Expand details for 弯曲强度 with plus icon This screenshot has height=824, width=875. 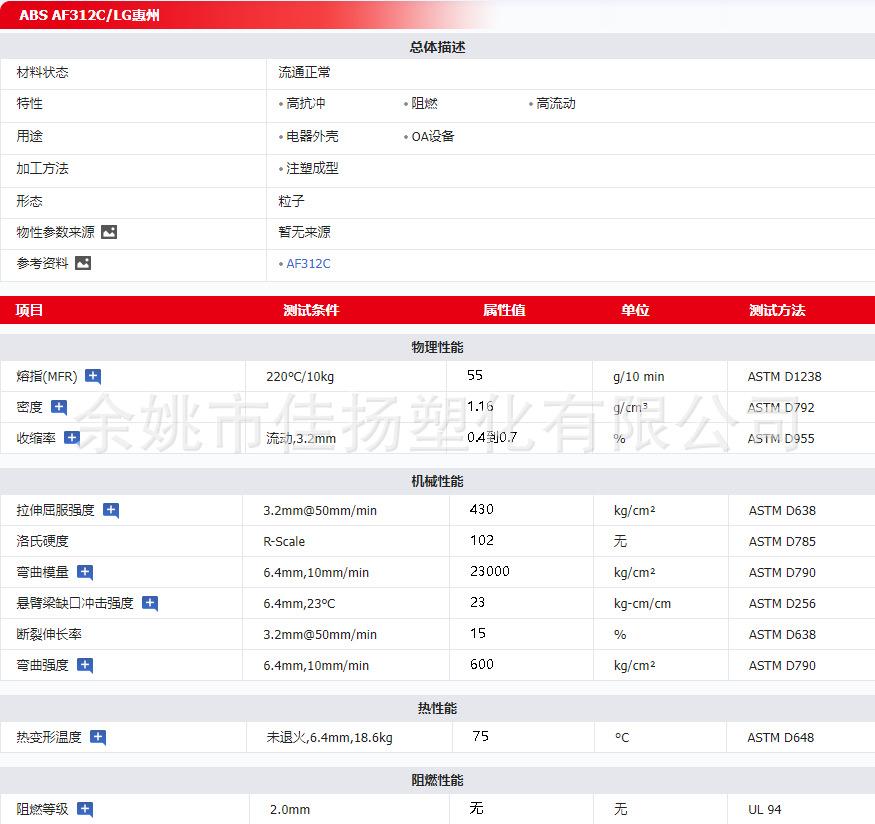[85, 665]
